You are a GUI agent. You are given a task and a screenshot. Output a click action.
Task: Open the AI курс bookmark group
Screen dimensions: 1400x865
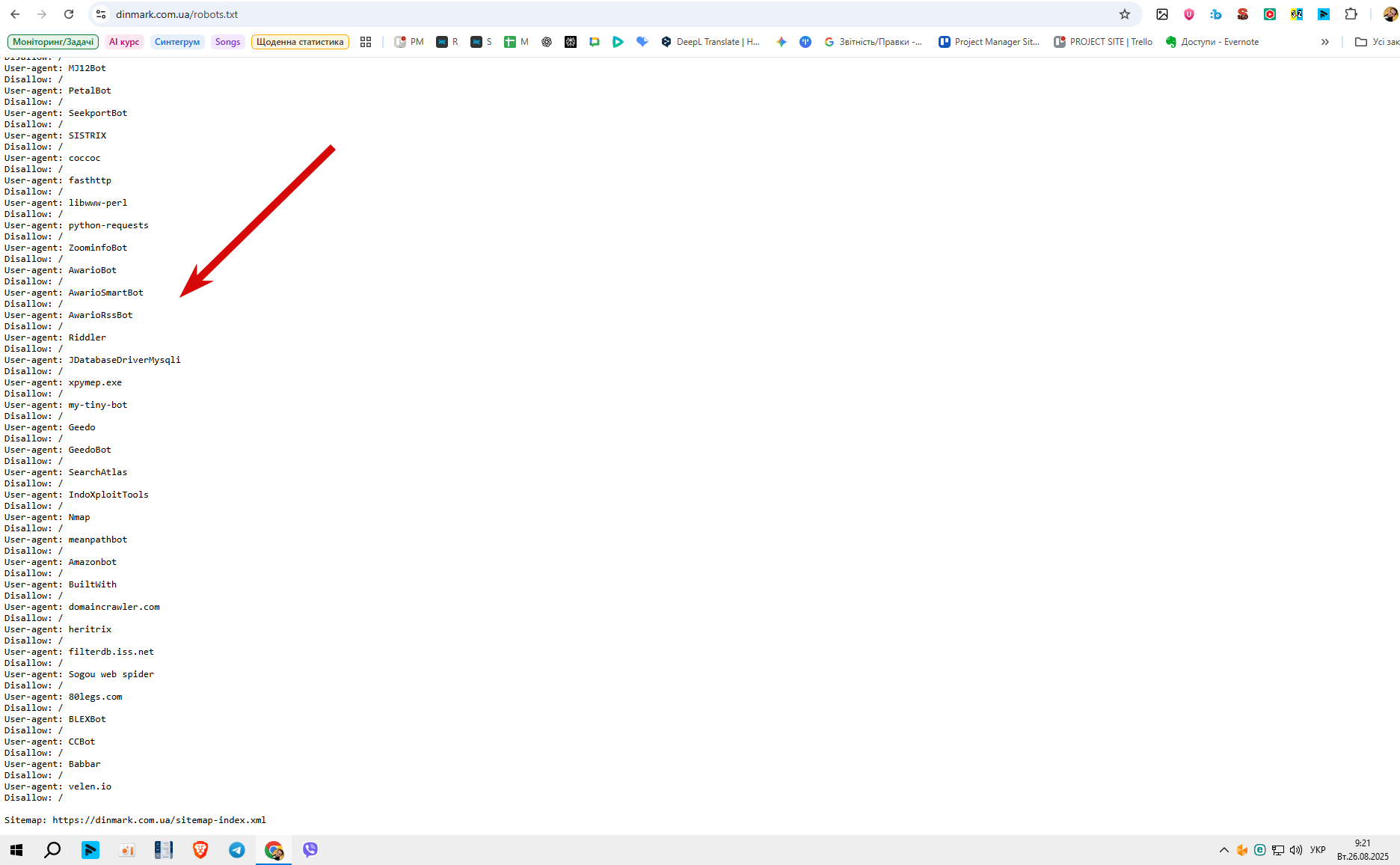click(x=124, y=42)
